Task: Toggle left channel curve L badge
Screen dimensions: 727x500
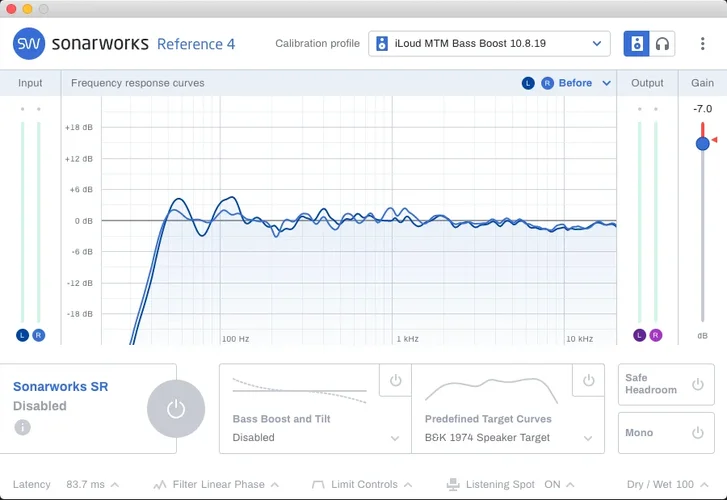Action: pos(528,83)
